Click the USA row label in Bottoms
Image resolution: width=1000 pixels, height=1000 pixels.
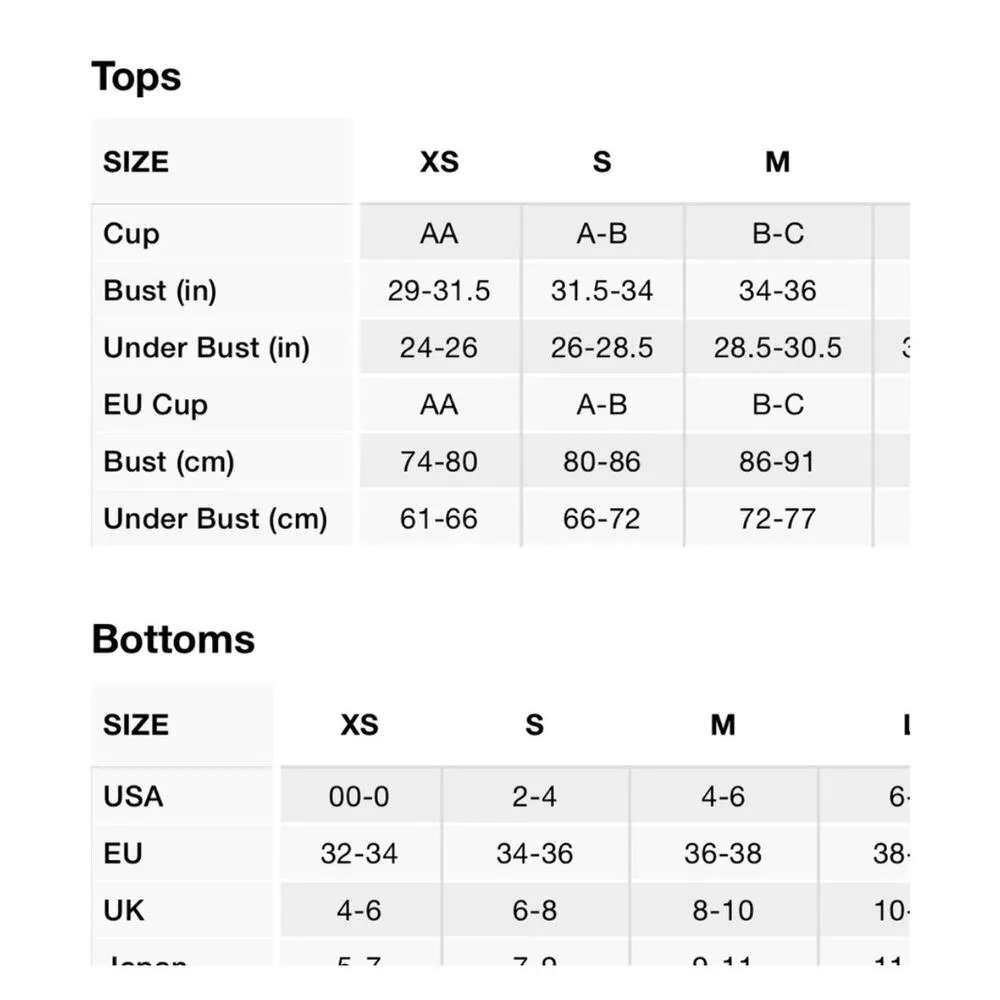click(x=133, y=797)
